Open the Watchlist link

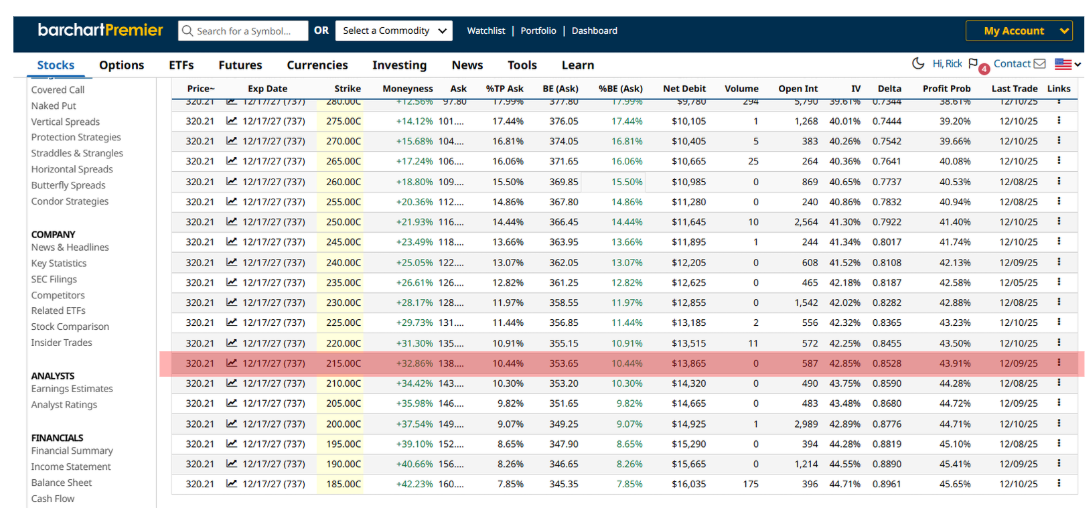coord(488,31)
